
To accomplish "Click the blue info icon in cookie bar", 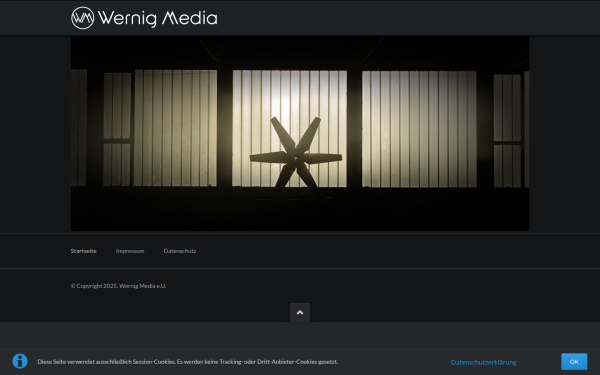I will coord(20,361).
